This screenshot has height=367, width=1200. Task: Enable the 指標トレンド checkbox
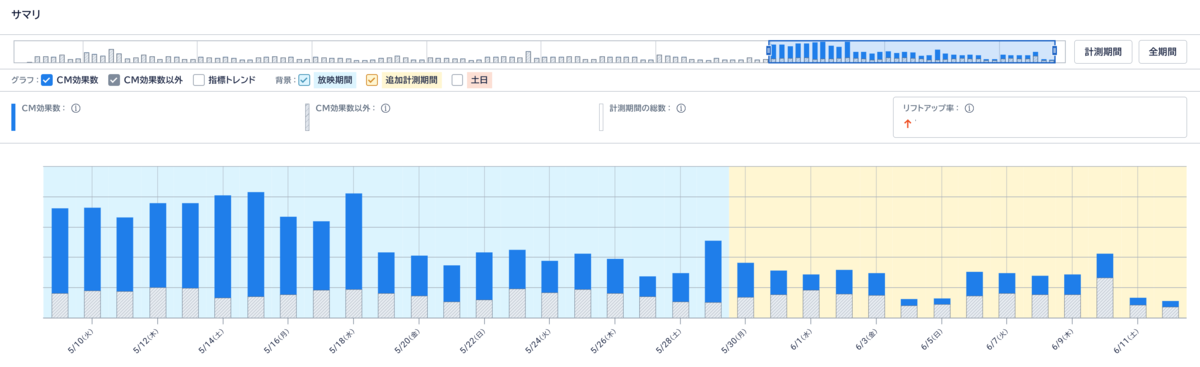tap(198, 80)
